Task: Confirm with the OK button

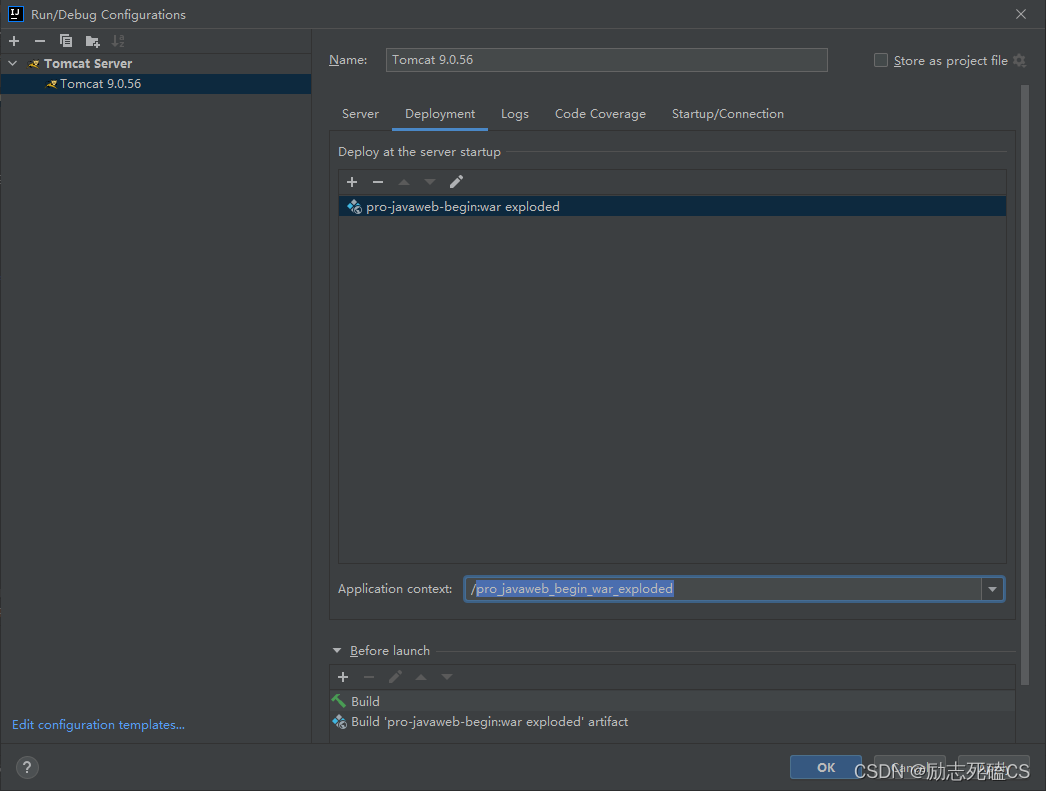Action: (x=826, y=767)
